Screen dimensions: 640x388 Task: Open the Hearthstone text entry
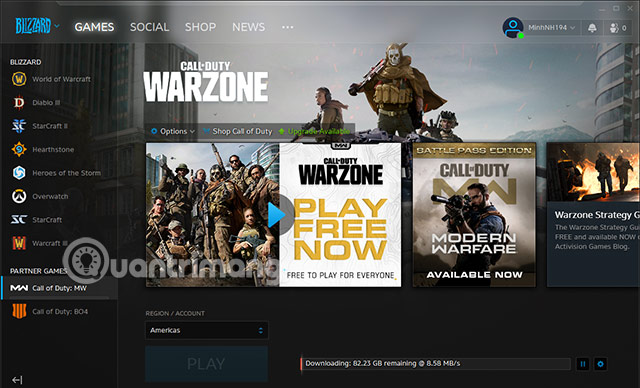pyautogui.click(x=53, y=150)
